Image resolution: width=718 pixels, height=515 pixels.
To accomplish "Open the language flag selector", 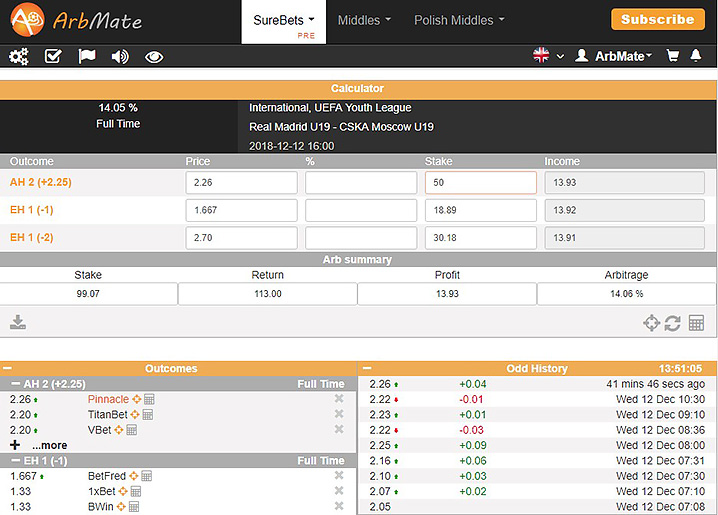I will tap(548, 56).
